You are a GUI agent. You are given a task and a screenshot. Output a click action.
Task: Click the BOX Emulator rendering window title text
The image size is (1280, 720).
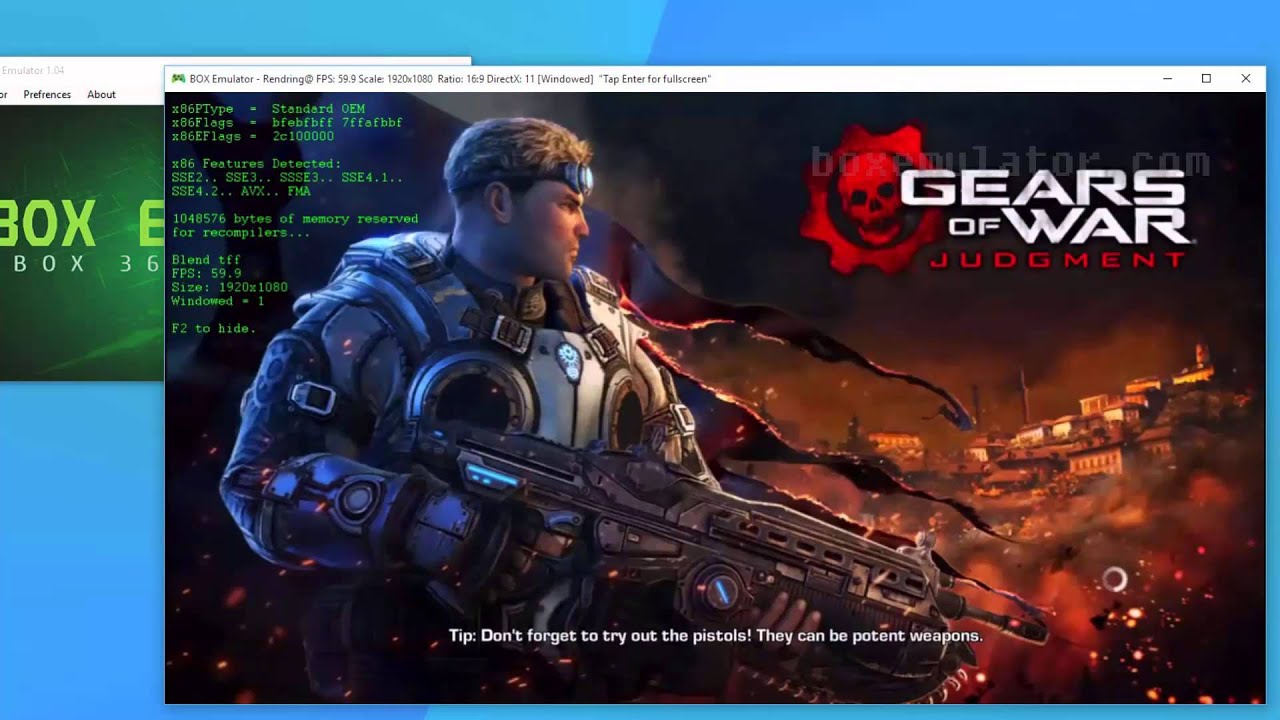[450, 78]
